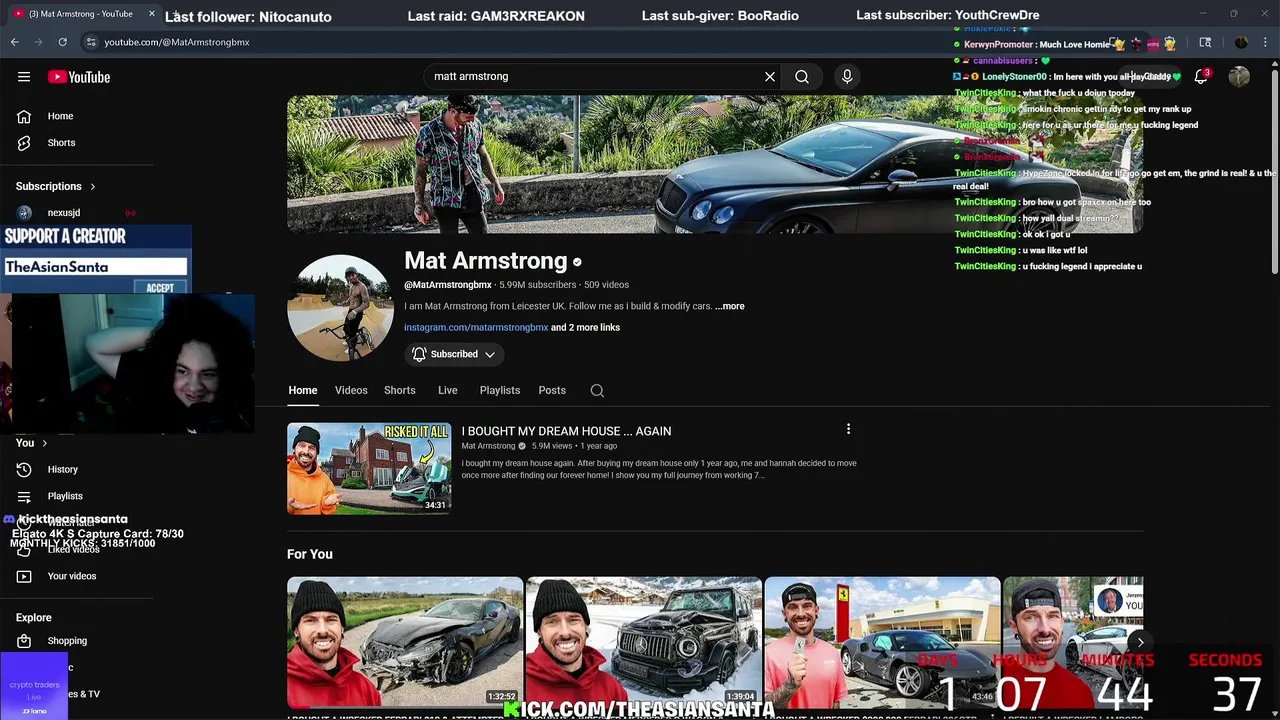Open the Subscribed notification dropdown

(x=454, y=354)
